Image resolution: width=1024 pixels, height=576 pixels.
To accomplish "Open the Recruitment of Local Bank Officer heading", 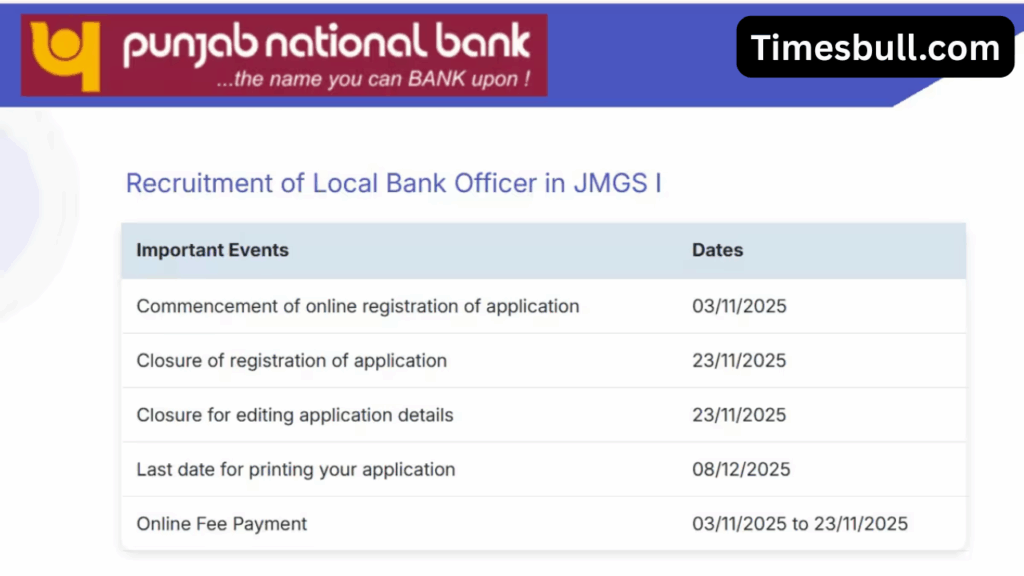I will tap(393, 184).
